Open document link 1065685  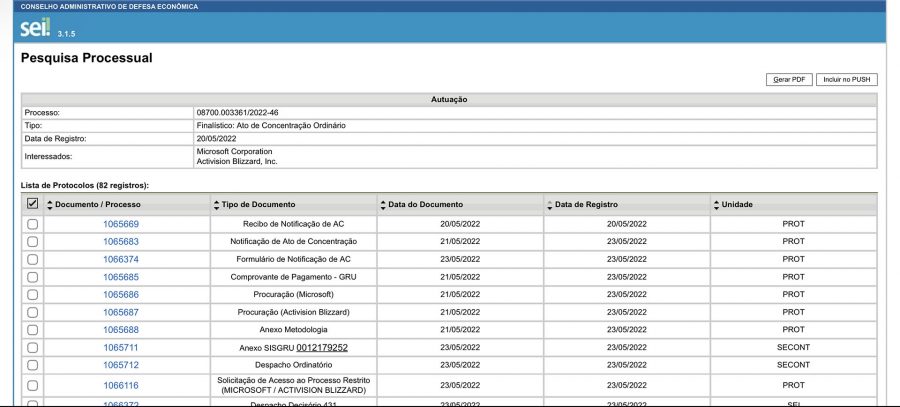tap(121, 277)
